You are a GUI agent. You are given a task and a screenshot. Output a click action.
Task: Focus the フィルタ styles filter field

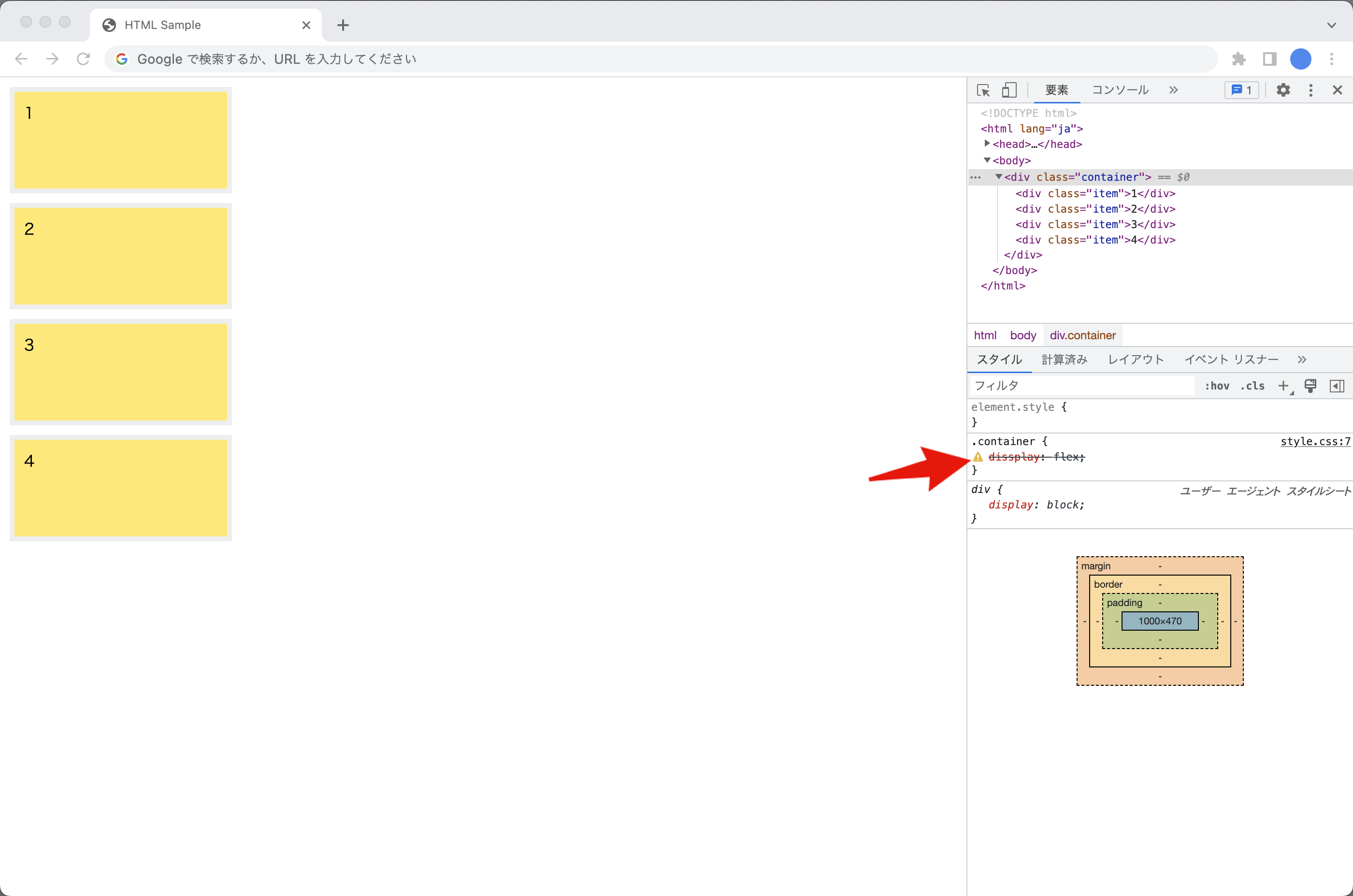(1081, 386)
